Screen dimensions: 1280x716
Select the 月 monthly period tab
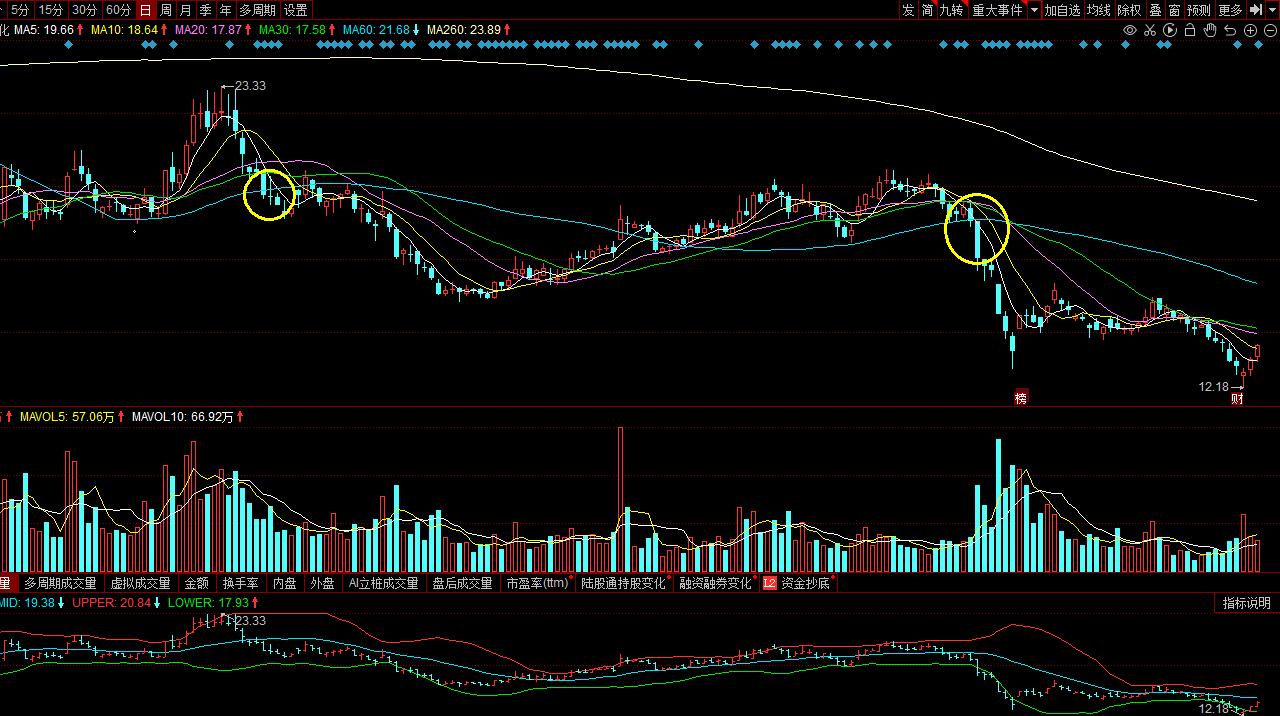pyautogui.click(x=186, y=10)
